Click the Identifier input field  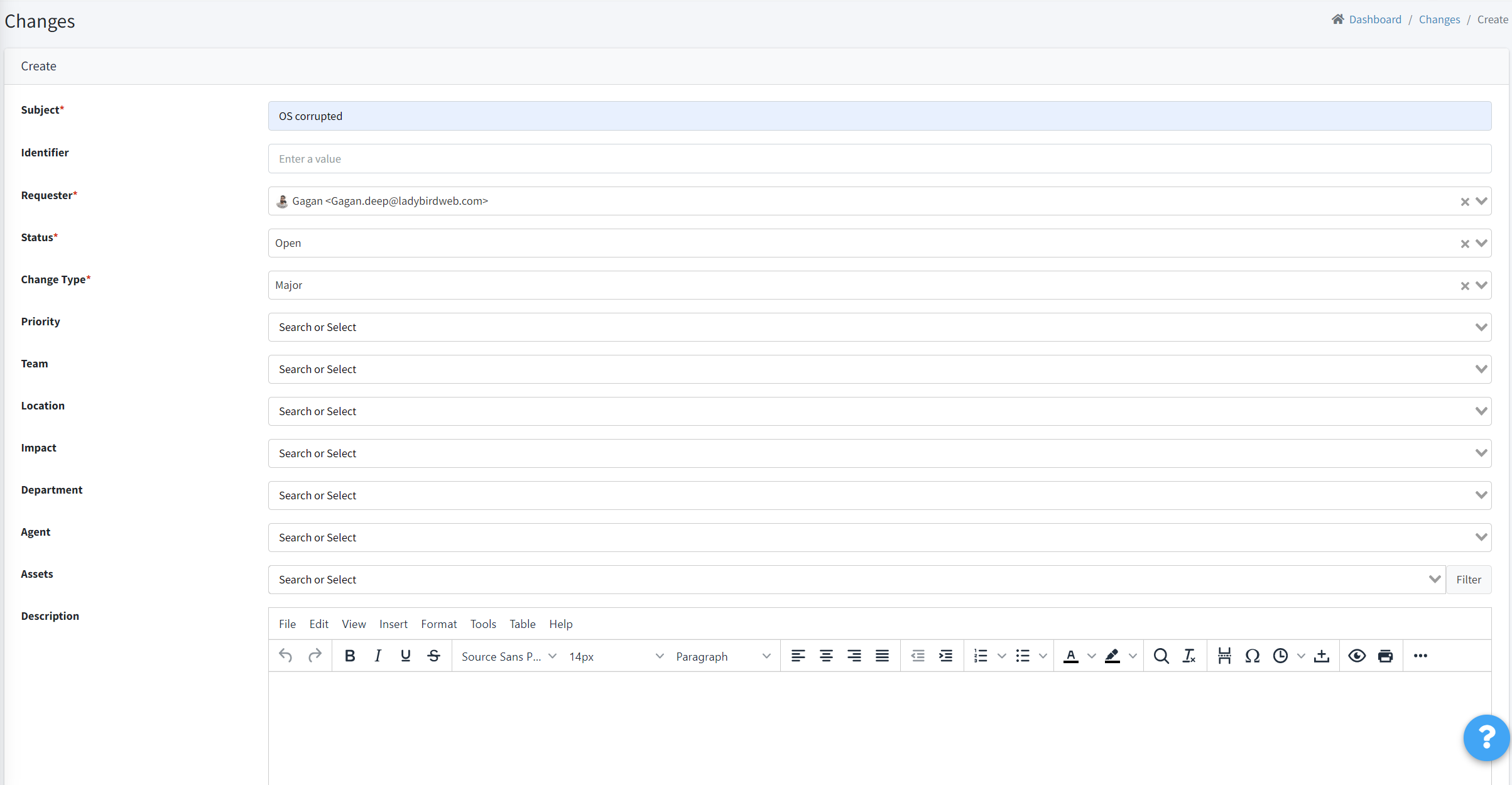(x=879, y=159)
